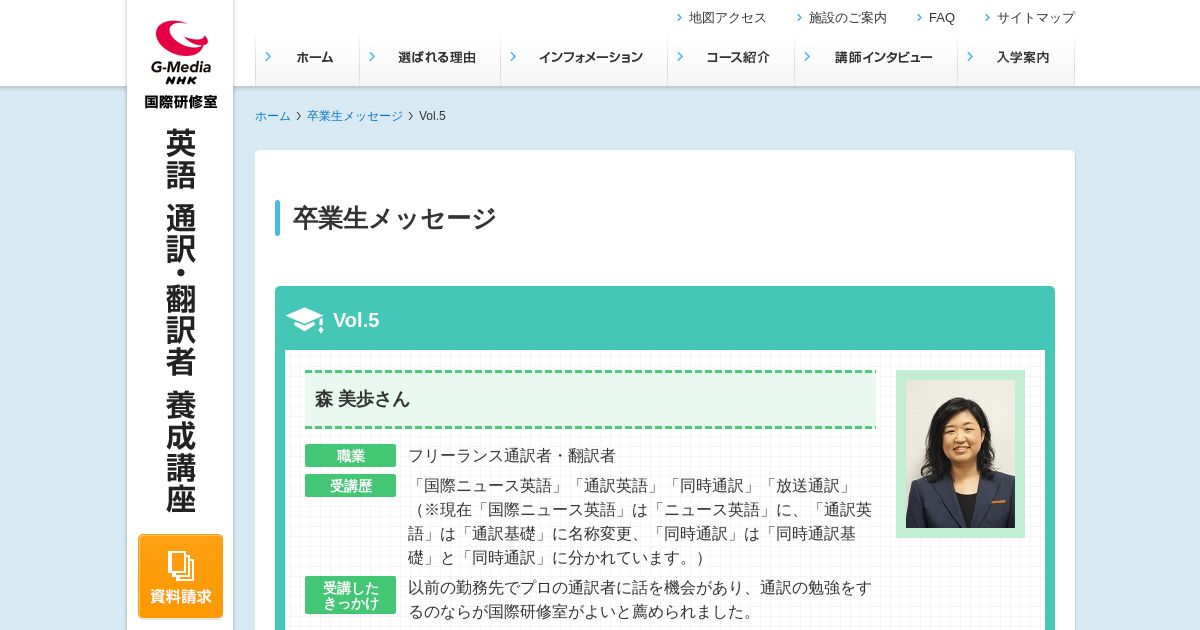Click the chevron arrow before 地図アクセス
The image size is (1200, 630).
tap(680, 17)
